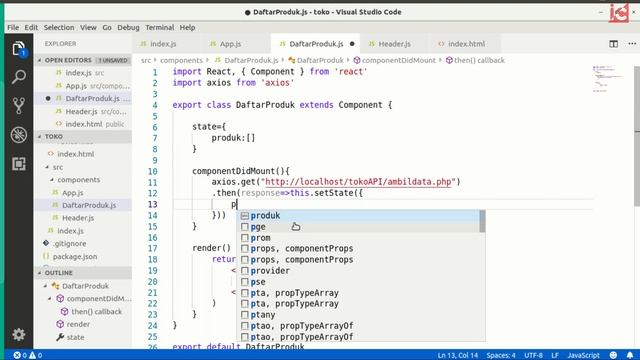Open the Search view in activity bar
Screen dimensions: 640x360
tap(19, 77)
